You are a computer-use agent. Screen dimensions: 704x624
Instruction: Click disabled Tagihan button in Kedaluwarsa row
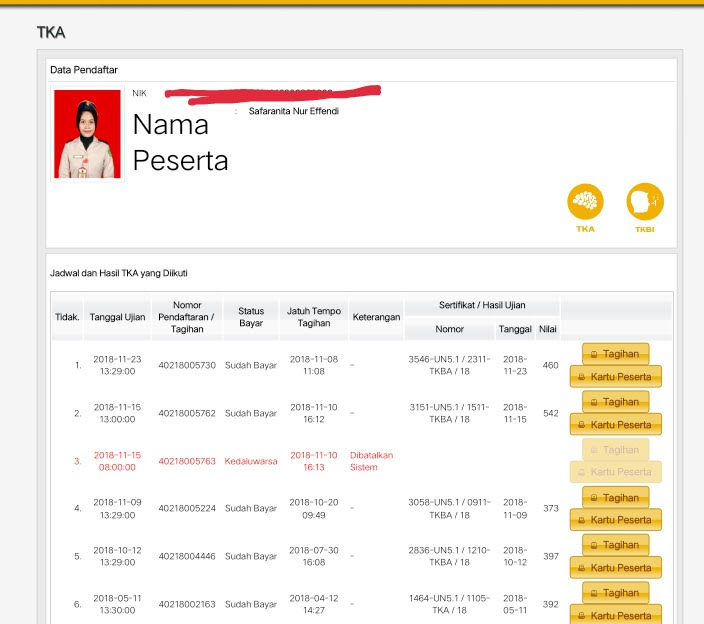616,450
